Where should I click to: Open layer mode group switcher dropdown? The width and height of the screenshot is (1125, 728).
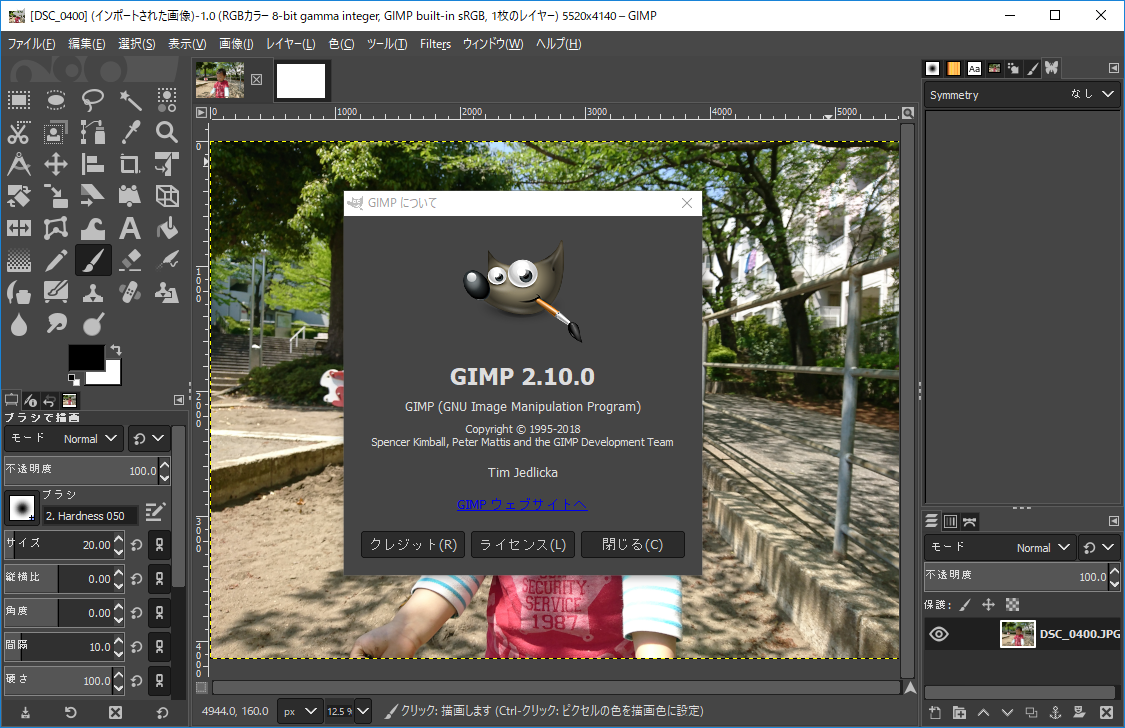click(1098, 547)
